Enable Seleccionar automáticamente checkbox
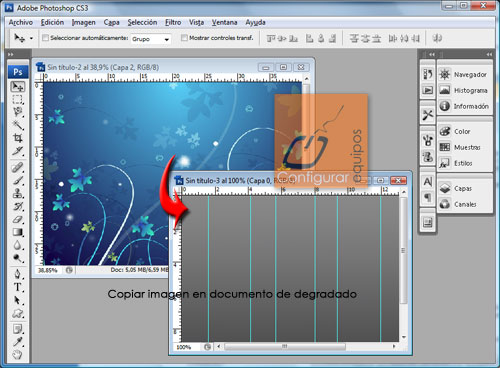The width and height of the screenshot is (500, 368). pyautogui.click(x=45, y=38)
